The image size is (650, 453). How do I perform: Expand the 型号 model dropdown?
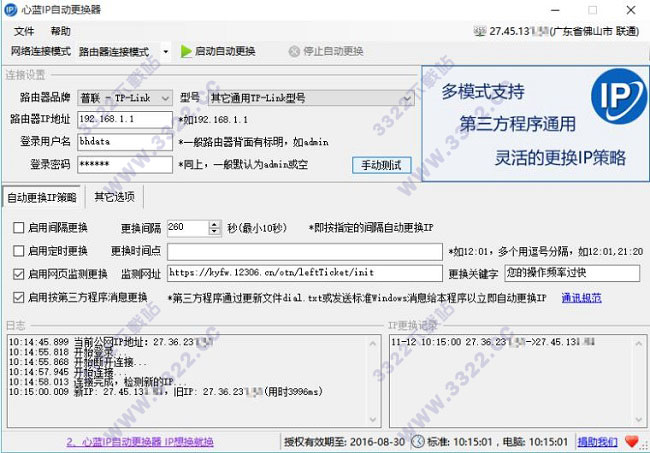tap(407, 99)
